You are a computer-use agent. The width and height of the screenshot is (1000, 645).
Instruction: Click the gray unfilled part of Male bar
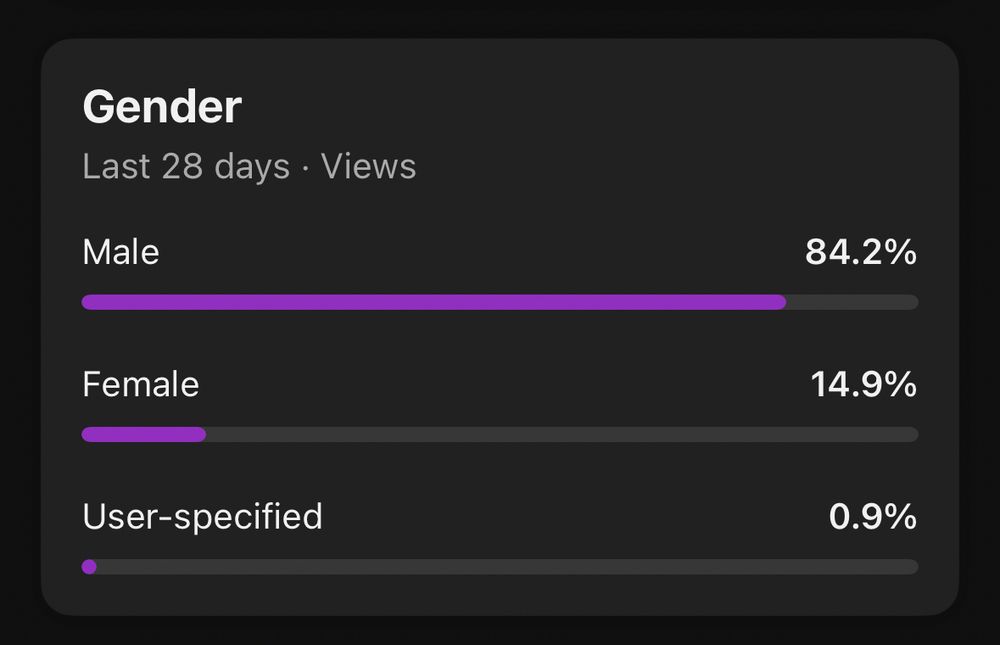tap(852, 302)
